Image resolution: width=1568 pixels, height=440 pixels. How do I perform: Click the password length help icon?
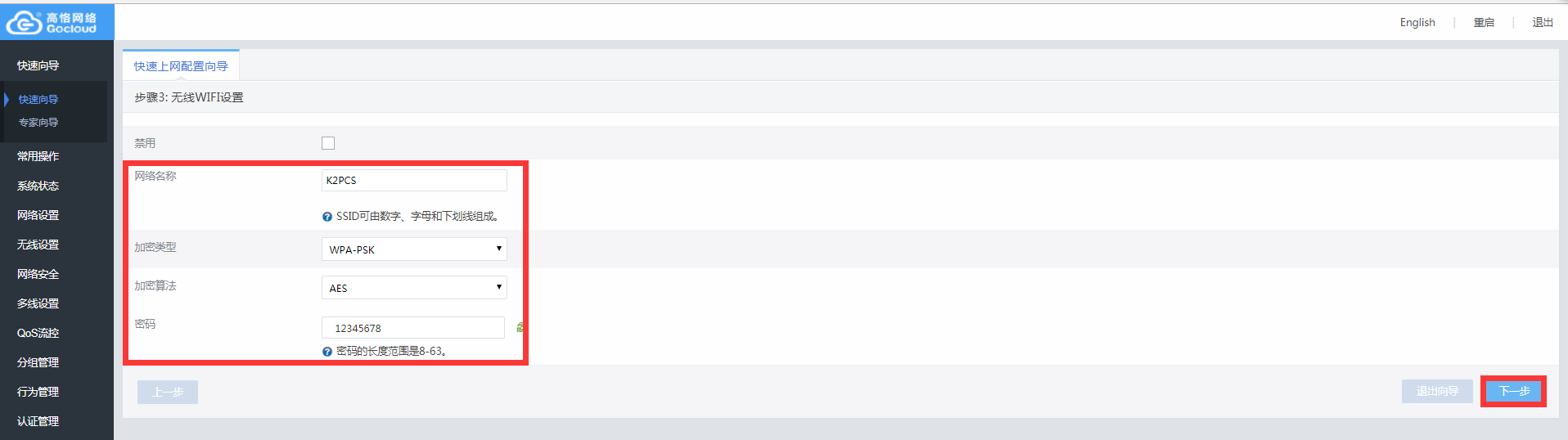click(327, 352)
